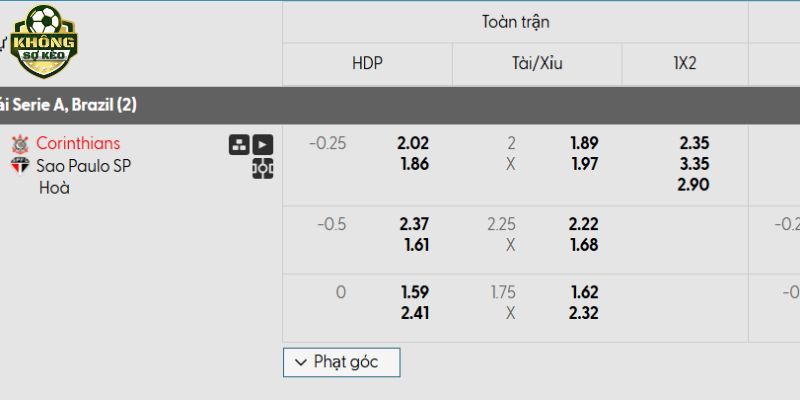Select Corinthians 1X2 win odds 2.35
The width and height of the screenshot is (800, 400).
[693, 143]
